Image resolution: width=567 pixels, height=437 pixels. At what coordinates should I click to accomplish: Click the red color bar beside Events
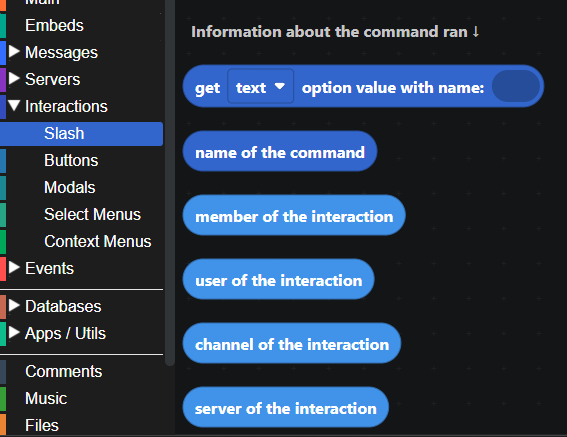pyautogui.click(x=3, y=269)
